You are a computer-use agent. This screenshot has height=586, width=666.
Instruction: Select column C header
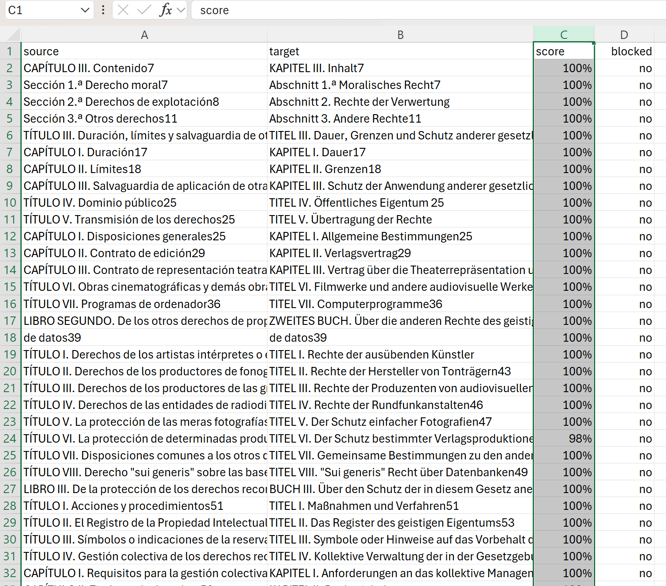pos(564,35)
